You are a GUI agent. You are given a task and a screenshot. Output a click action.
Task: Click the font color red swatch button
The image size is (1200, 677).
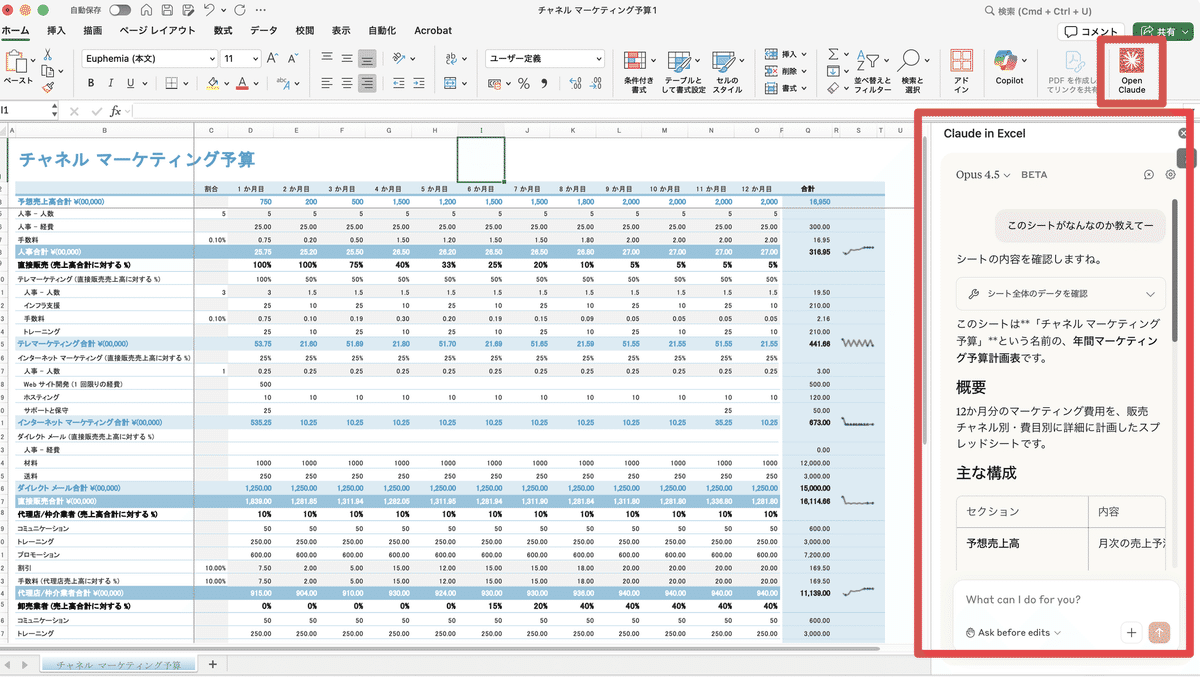[x=242, y=84]
